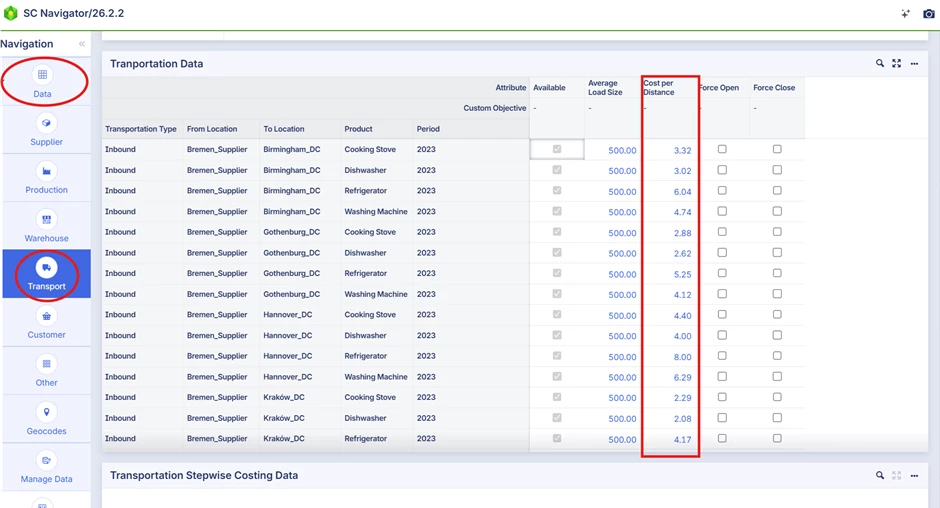
Task: Open the Warehouse navigation icon
Action: (x=46, y=220)
